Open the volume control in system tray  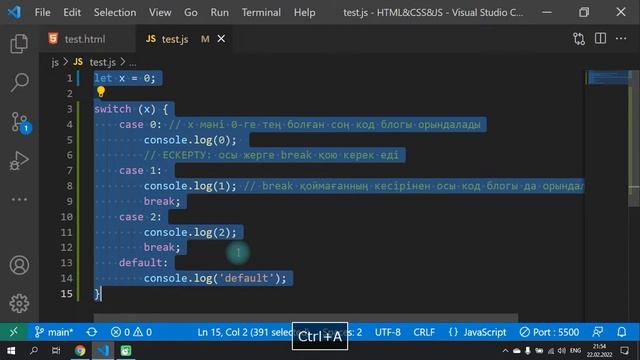(562, 351)
